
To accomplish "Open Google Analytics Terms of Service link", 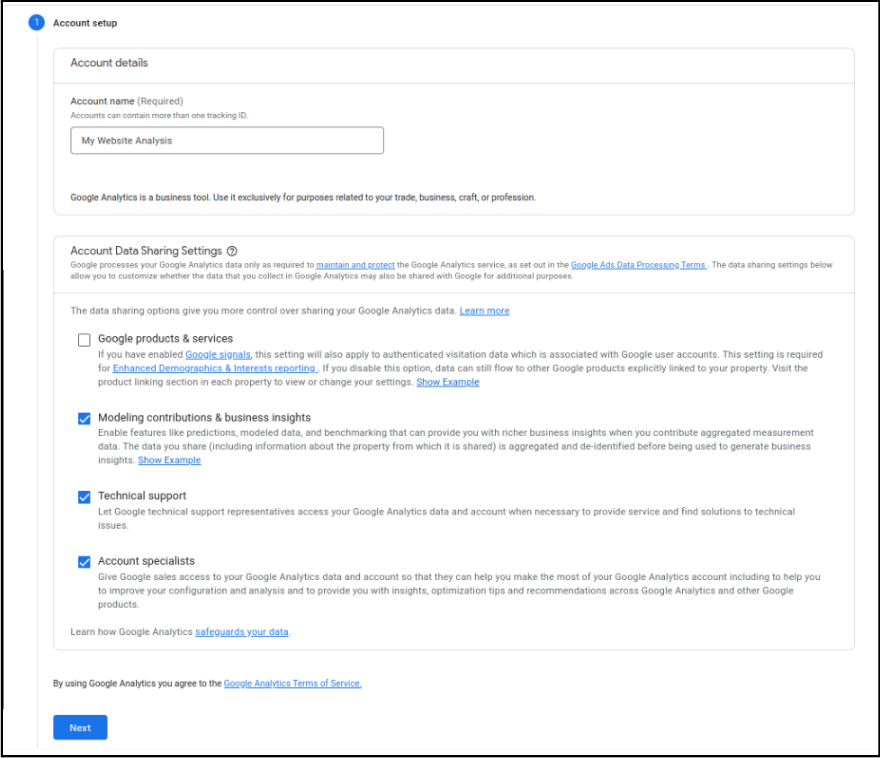I will (292, 684).
